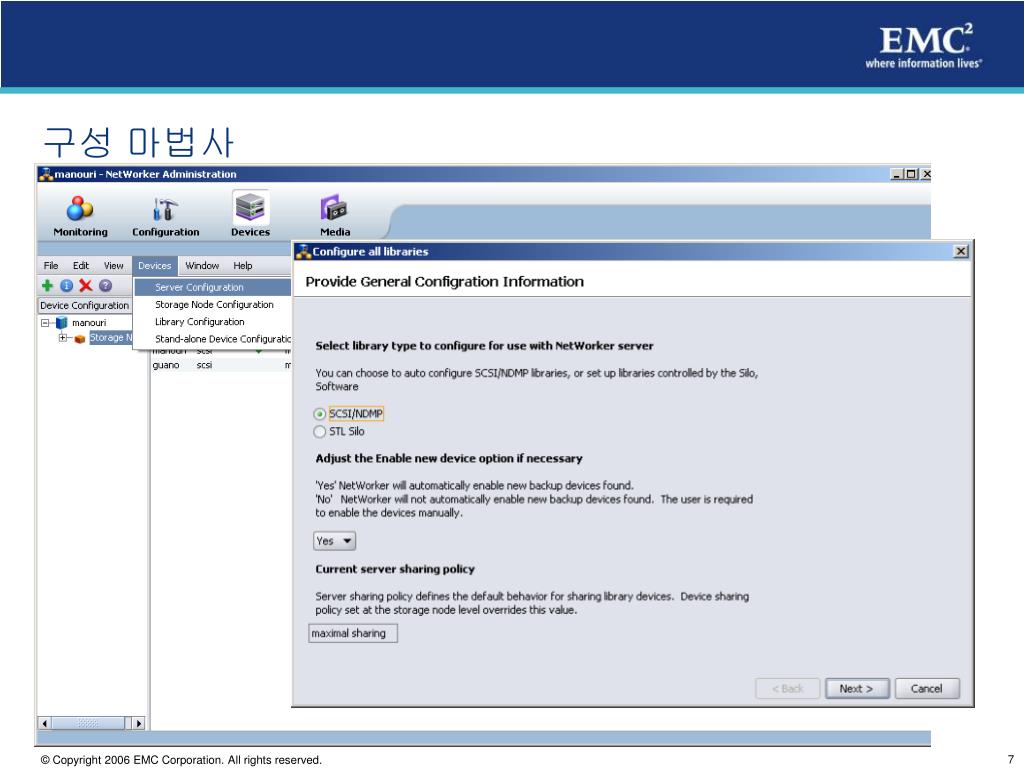
Task: Click the horizontal scrollbar thumb in tree panel
Action: [x=88, y=723]
